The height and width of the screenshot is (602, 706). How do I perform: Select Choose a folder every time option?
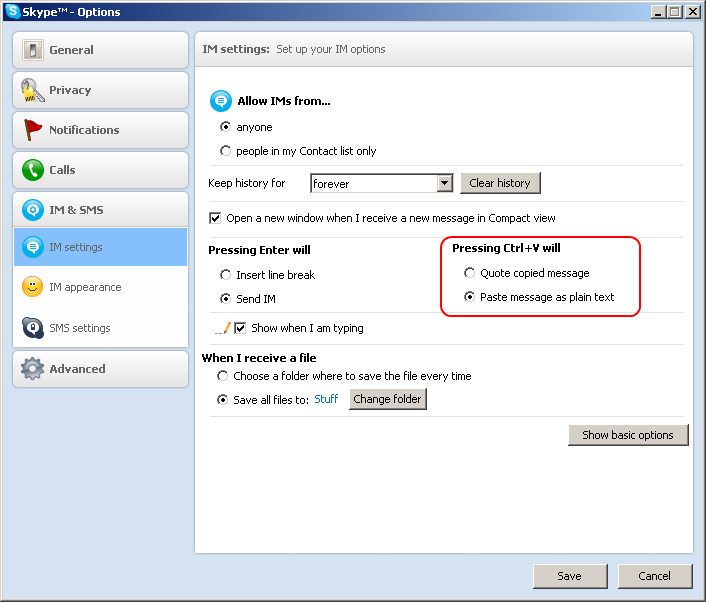click(x=222, y=376)
